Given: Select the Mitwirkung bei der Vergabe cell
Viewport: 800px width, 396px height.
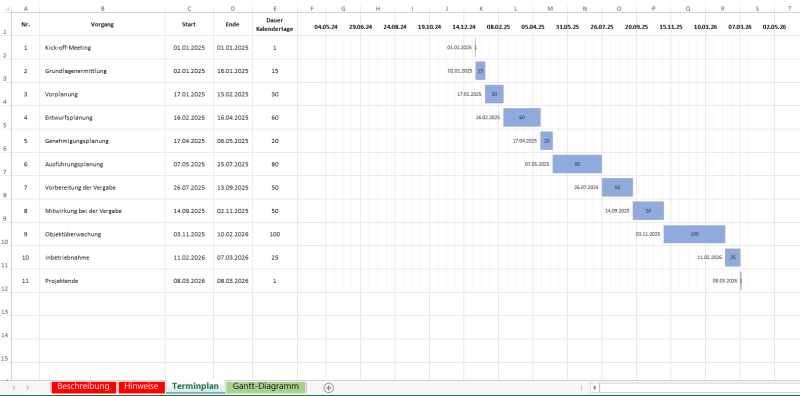Looking at the screenshot, I should click(x=103, y=211).
